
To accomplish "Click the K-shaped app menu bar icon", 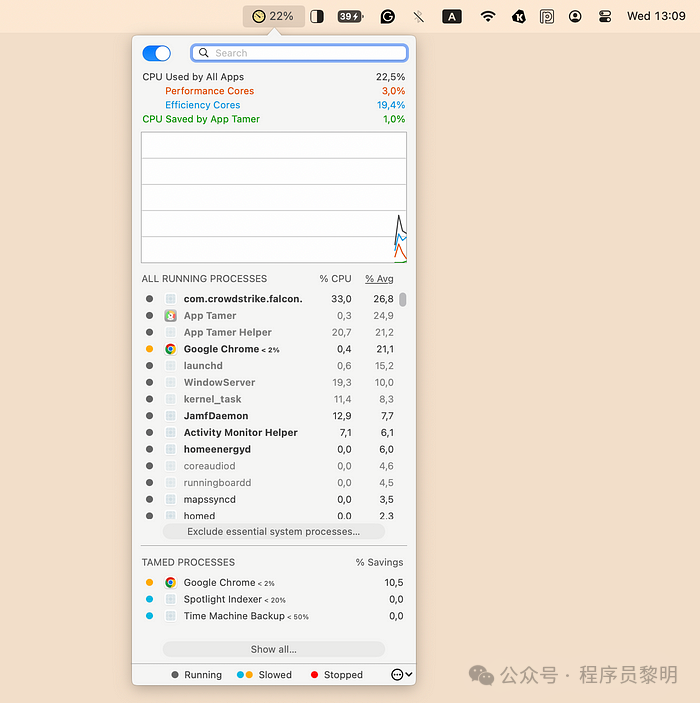I will pyautogui.click(x=518, y=17).
